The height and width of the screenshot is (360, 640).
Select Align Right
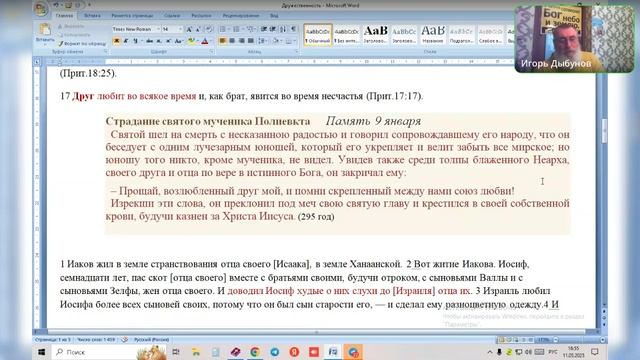[x=241, y=41]
